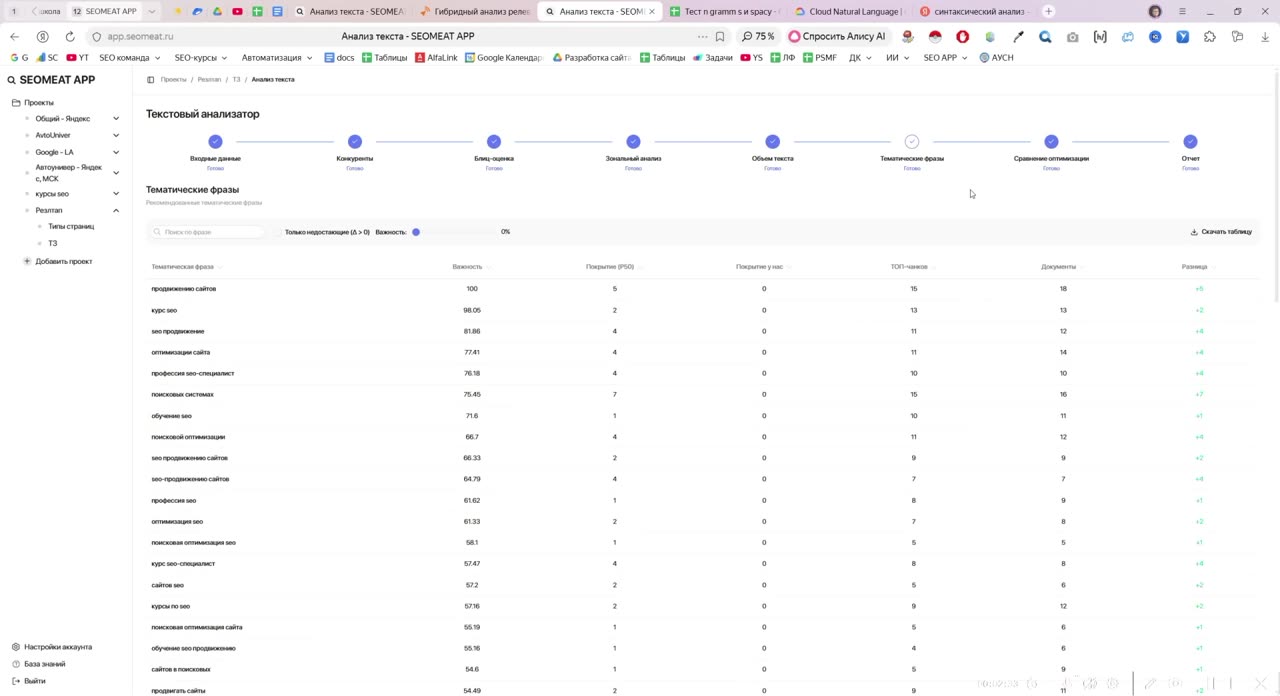Click 'Добавить проект' in the sidebar
Image resolution: width=1280 pixels, height=696 pixels.
click(58, 261)
